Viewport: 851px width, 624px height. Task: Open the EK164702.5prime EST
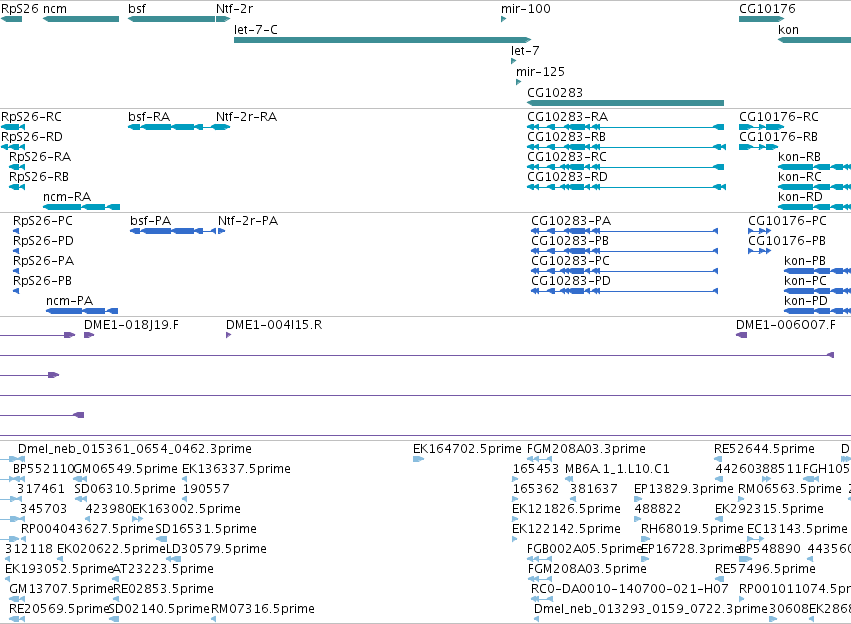pyautogui.click(x=467, y=449)
